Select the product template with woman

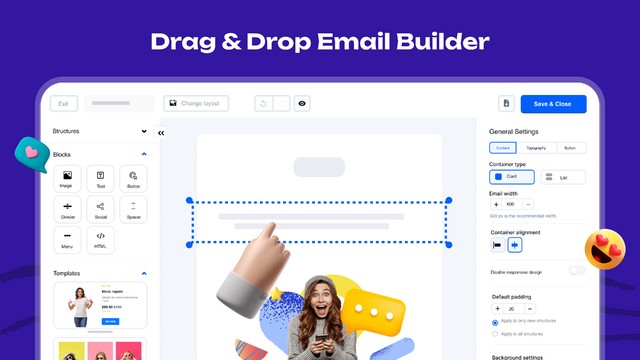point(100,305)
